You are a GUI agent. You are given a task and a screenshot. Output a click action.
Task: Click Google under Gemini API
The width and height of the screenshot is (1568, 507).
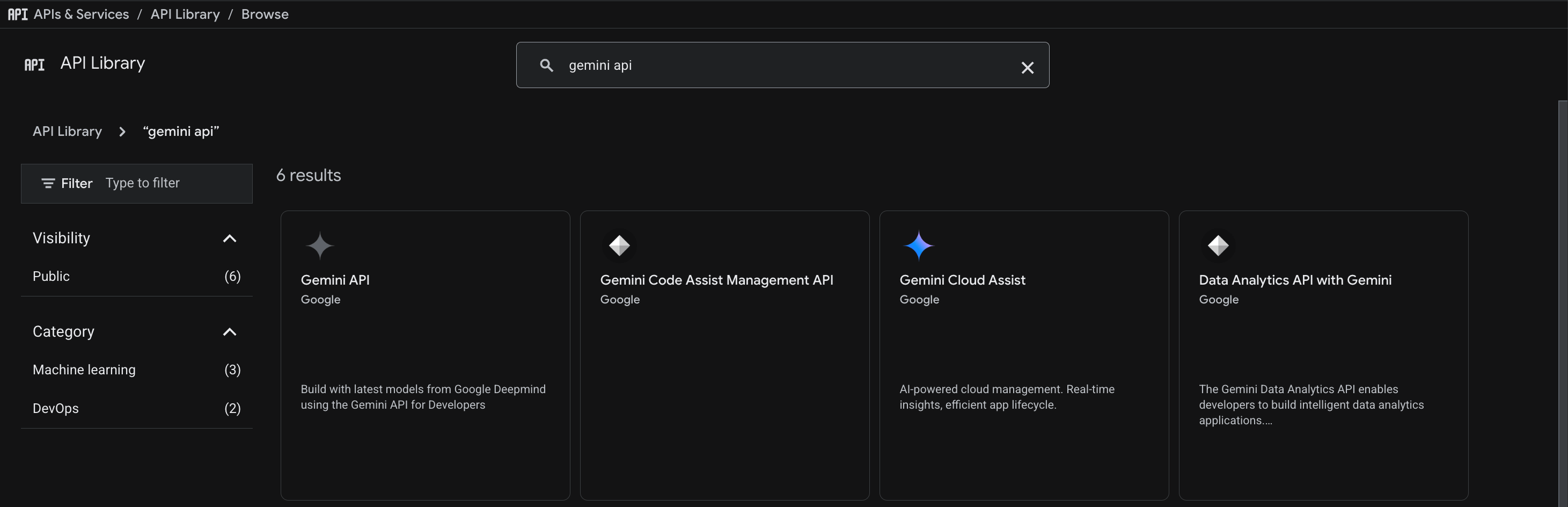(x=320, y=300)
